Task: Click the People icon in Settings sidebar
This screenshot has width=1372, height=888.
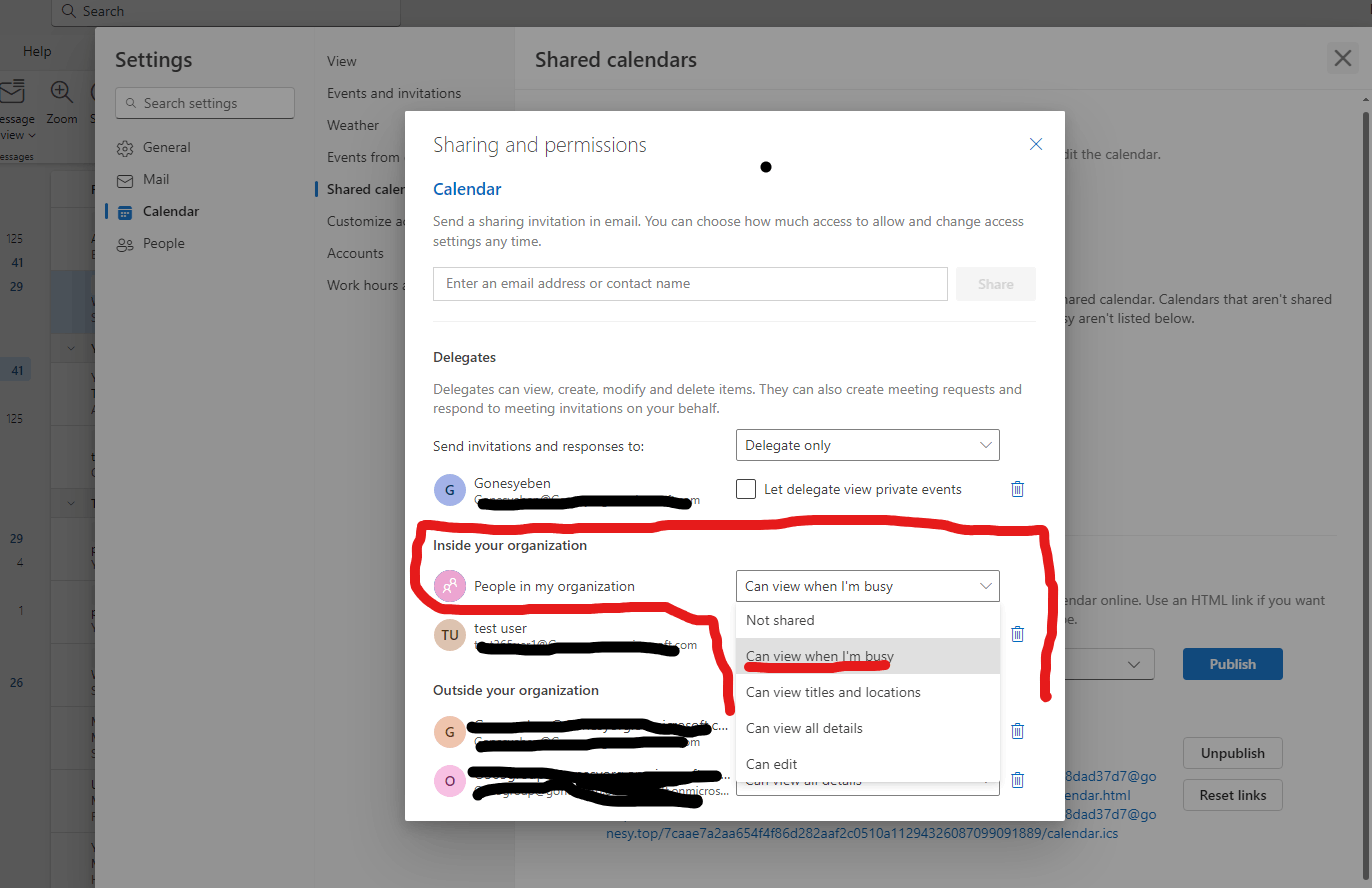Action: click(x=125, y=244)
